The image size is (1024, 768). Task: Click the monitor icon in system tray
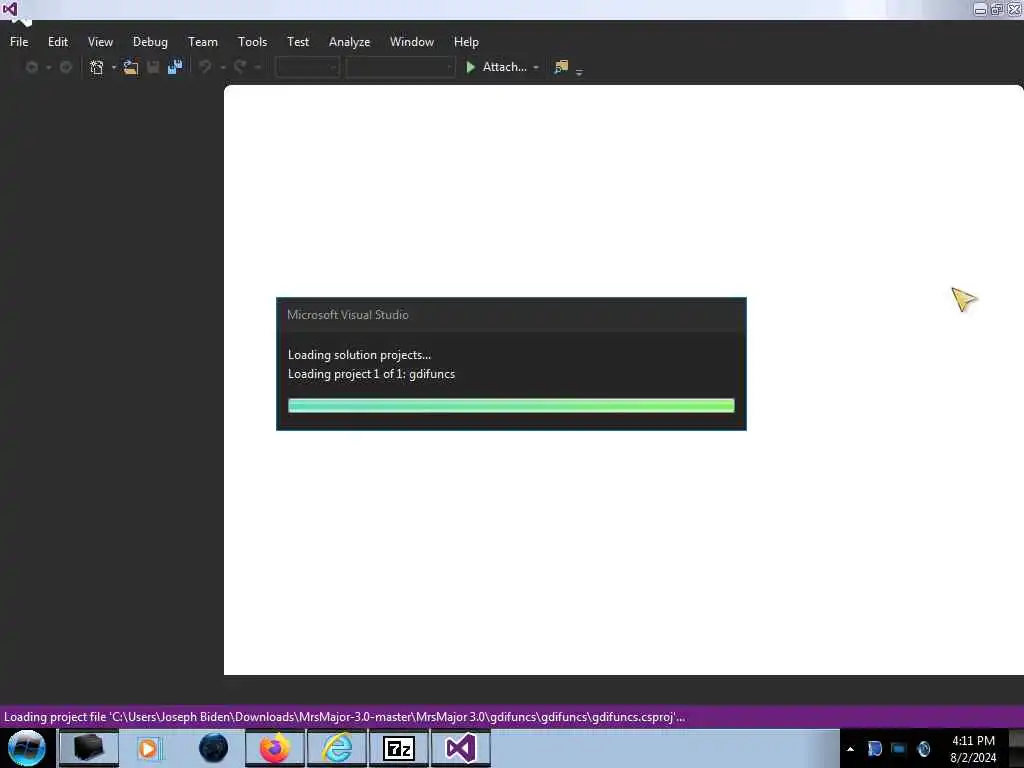(899, 749)
